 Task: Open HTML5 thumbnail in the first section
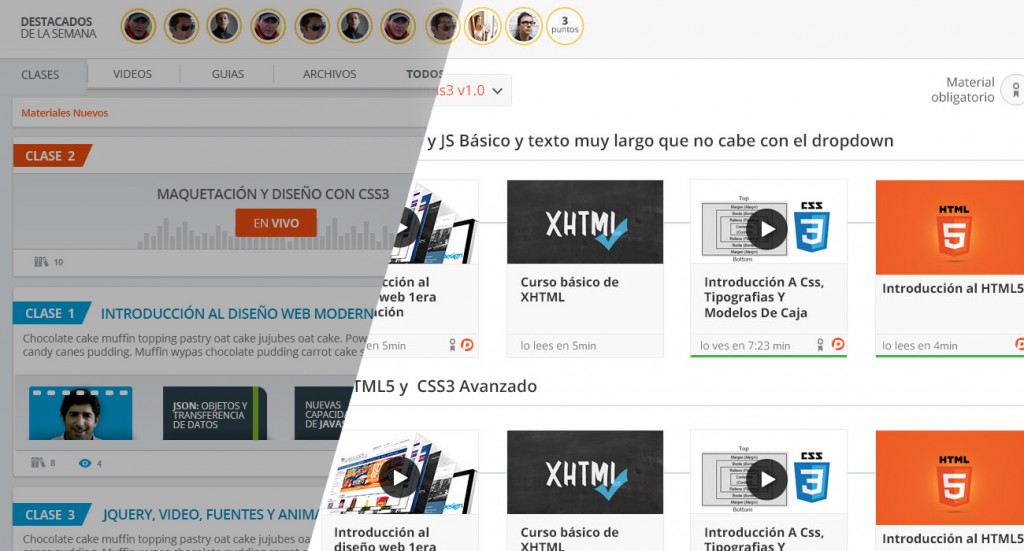(x=950, y=227)
